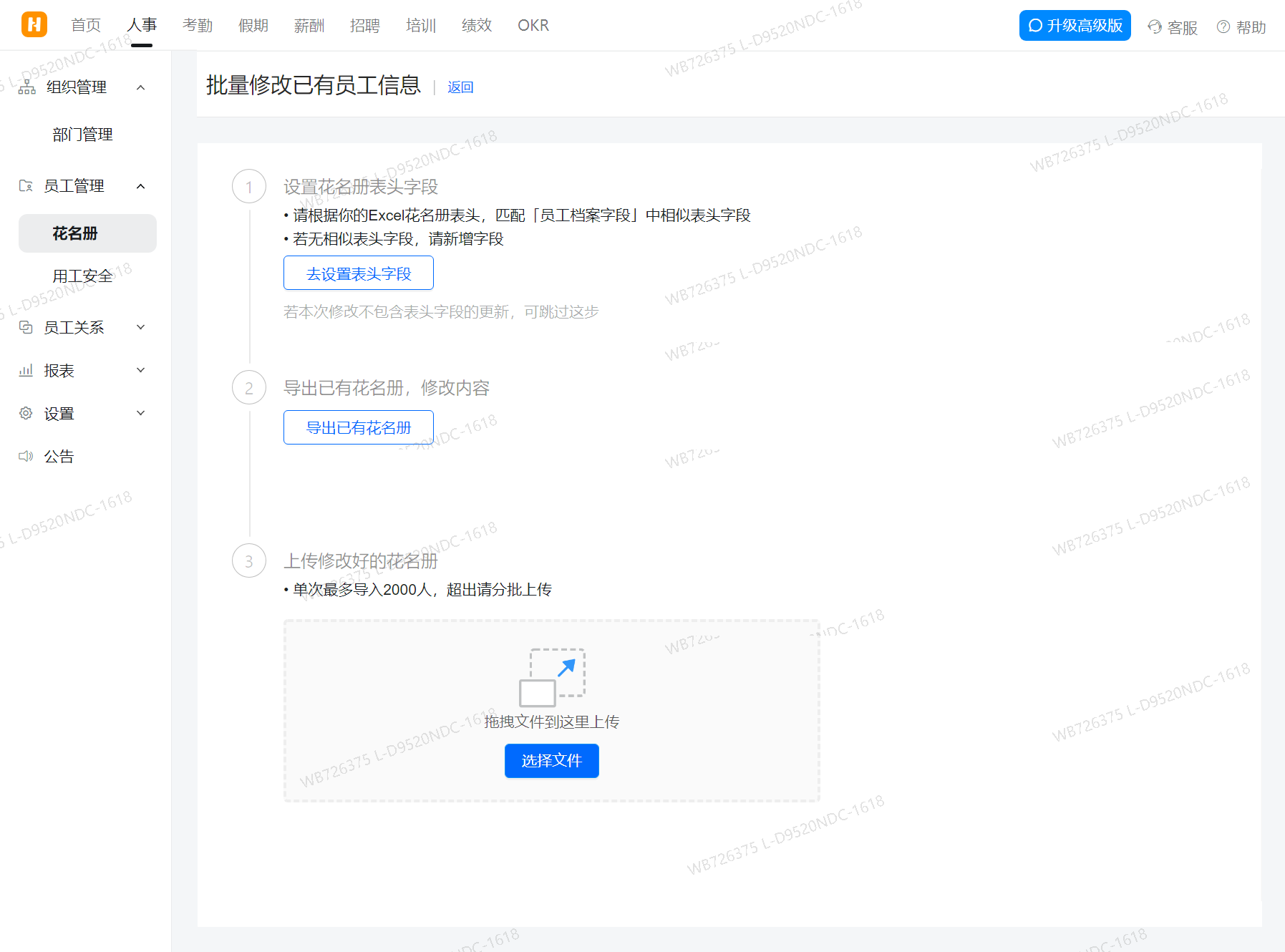The height and width of the screenshot is (952, 1285).
Task: Switch to the 考勤 tab
Action: [197, 25]
